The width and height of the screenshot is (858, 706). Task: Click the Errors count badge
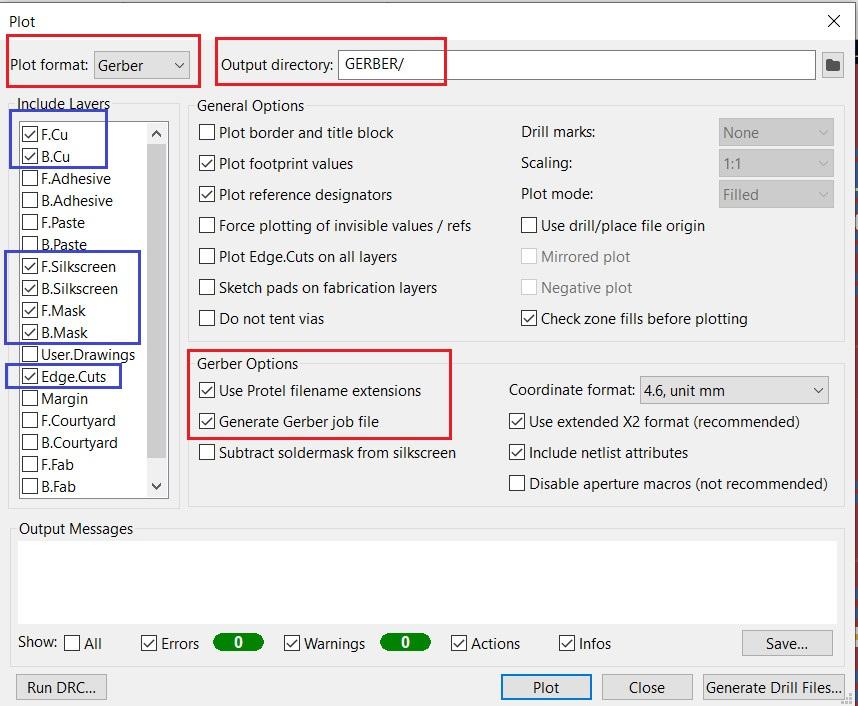pos(238,642)
